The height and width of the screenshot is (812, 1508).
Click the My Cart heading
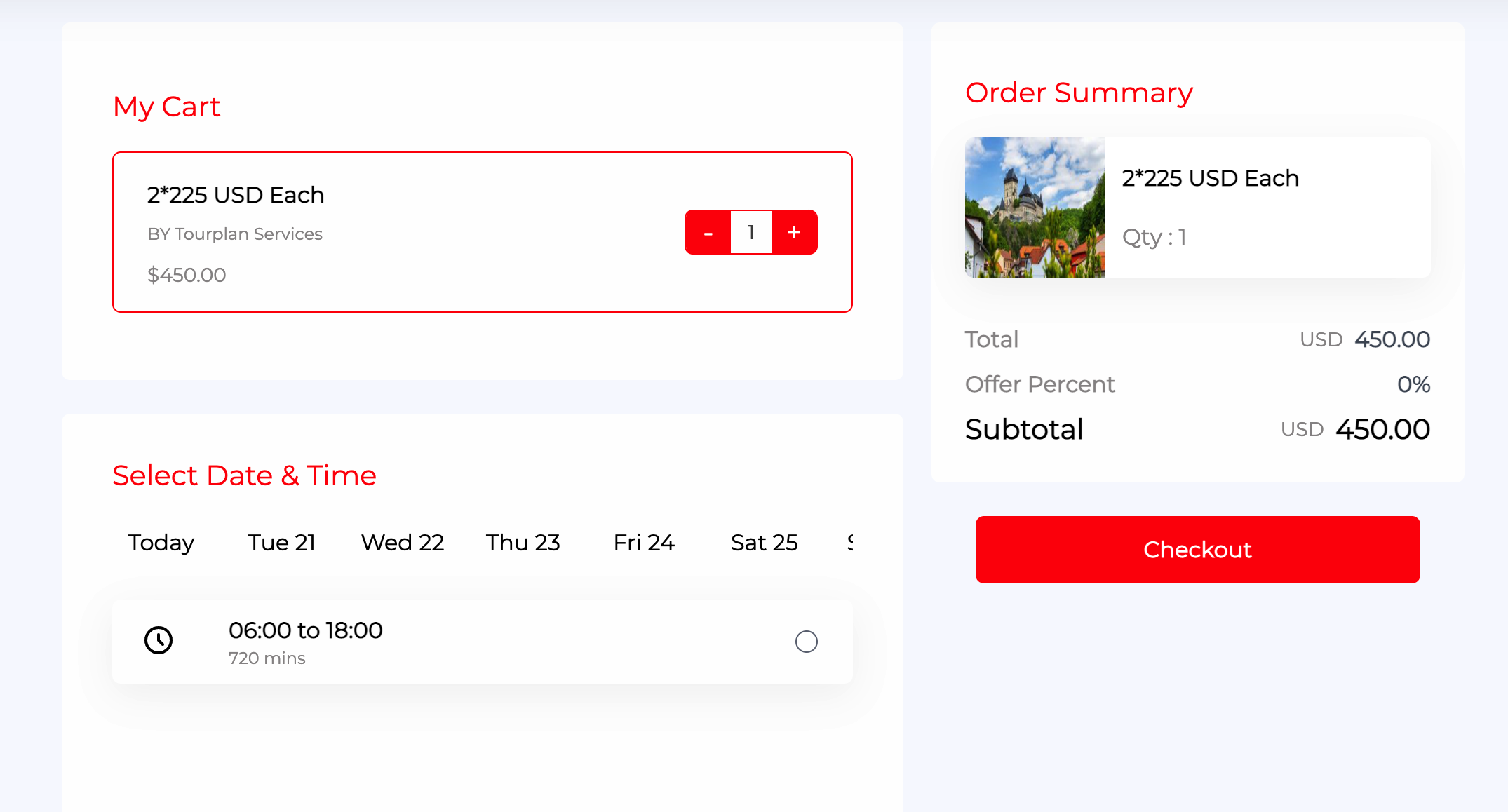pyautogui.click(x=167, y=106)
